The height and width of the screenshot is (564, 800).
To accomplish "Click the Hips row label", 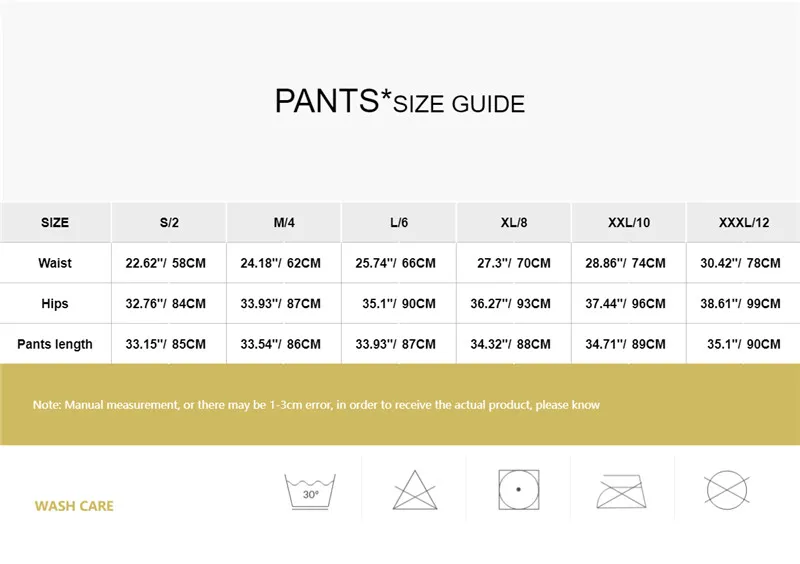I will 55,303.
